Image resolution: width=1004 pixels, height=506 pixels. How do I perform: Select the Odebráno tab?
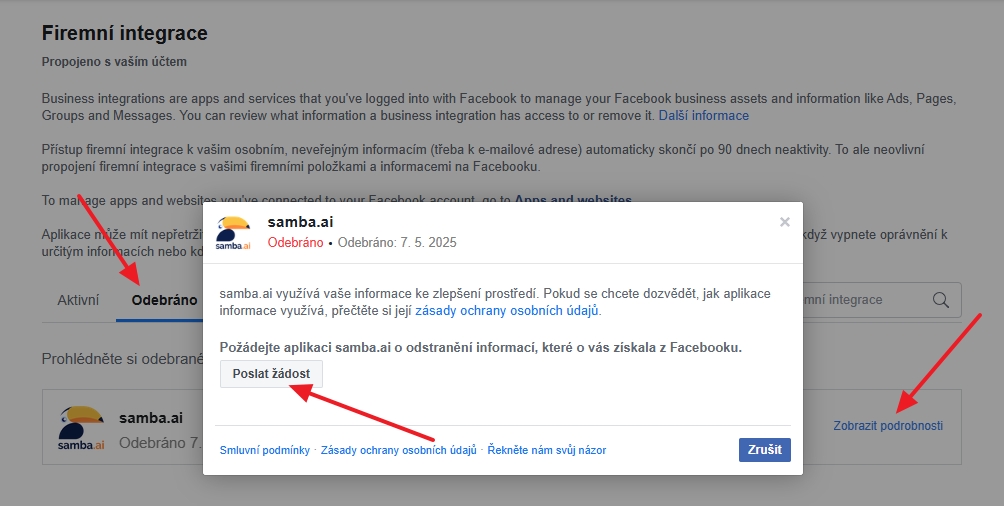165,300
